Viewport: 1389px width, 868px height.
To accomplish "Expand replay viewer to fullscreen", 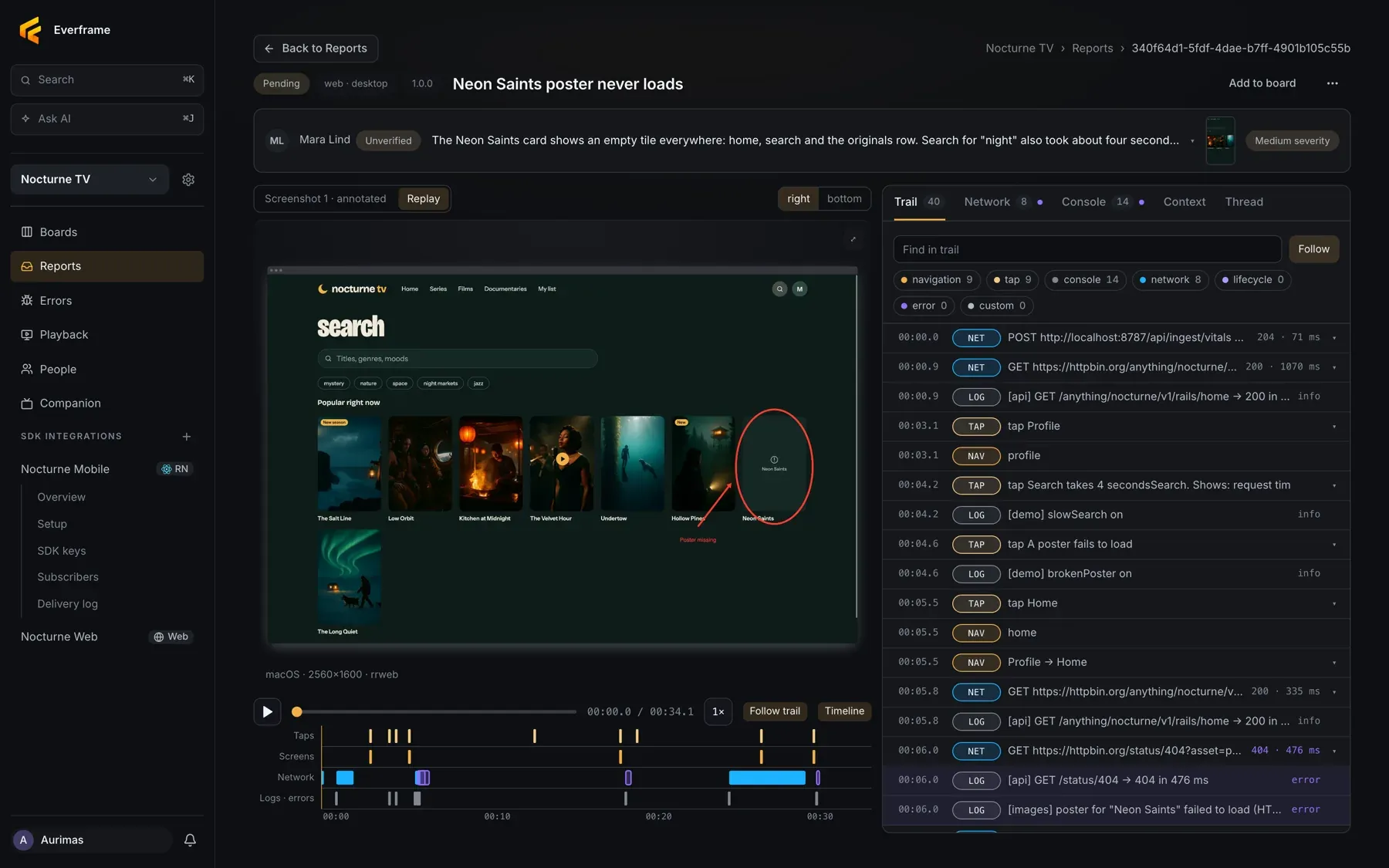I will 853,239.
